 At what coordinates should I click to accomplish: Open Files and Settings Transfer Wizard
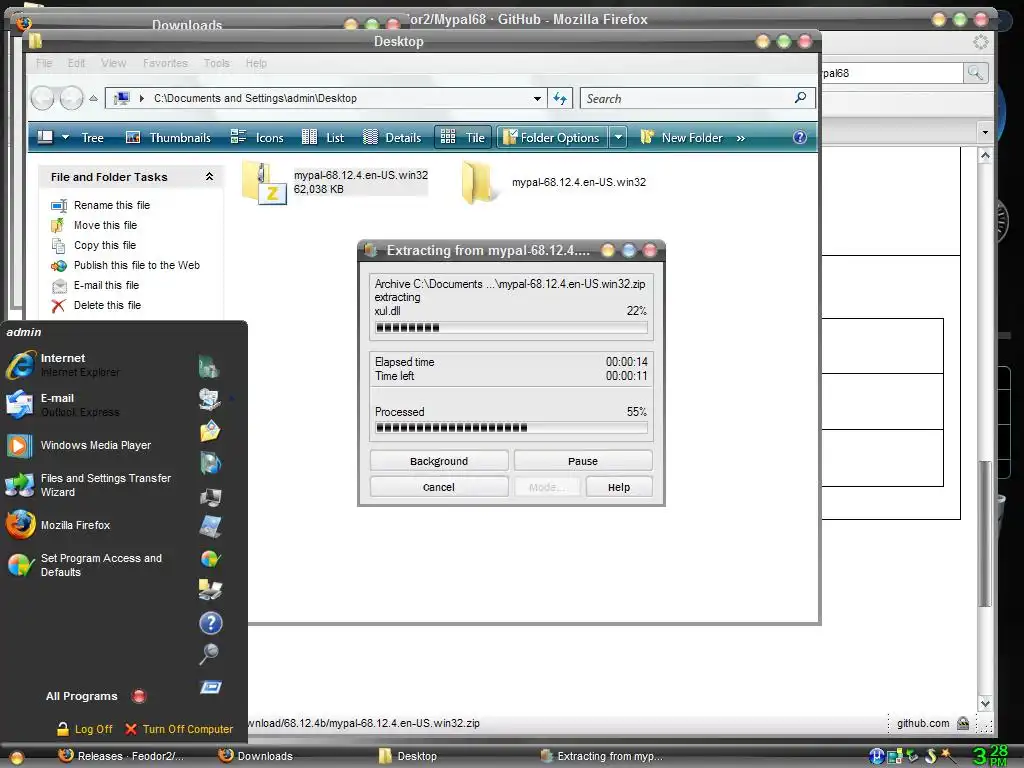[x=88, y=485]
